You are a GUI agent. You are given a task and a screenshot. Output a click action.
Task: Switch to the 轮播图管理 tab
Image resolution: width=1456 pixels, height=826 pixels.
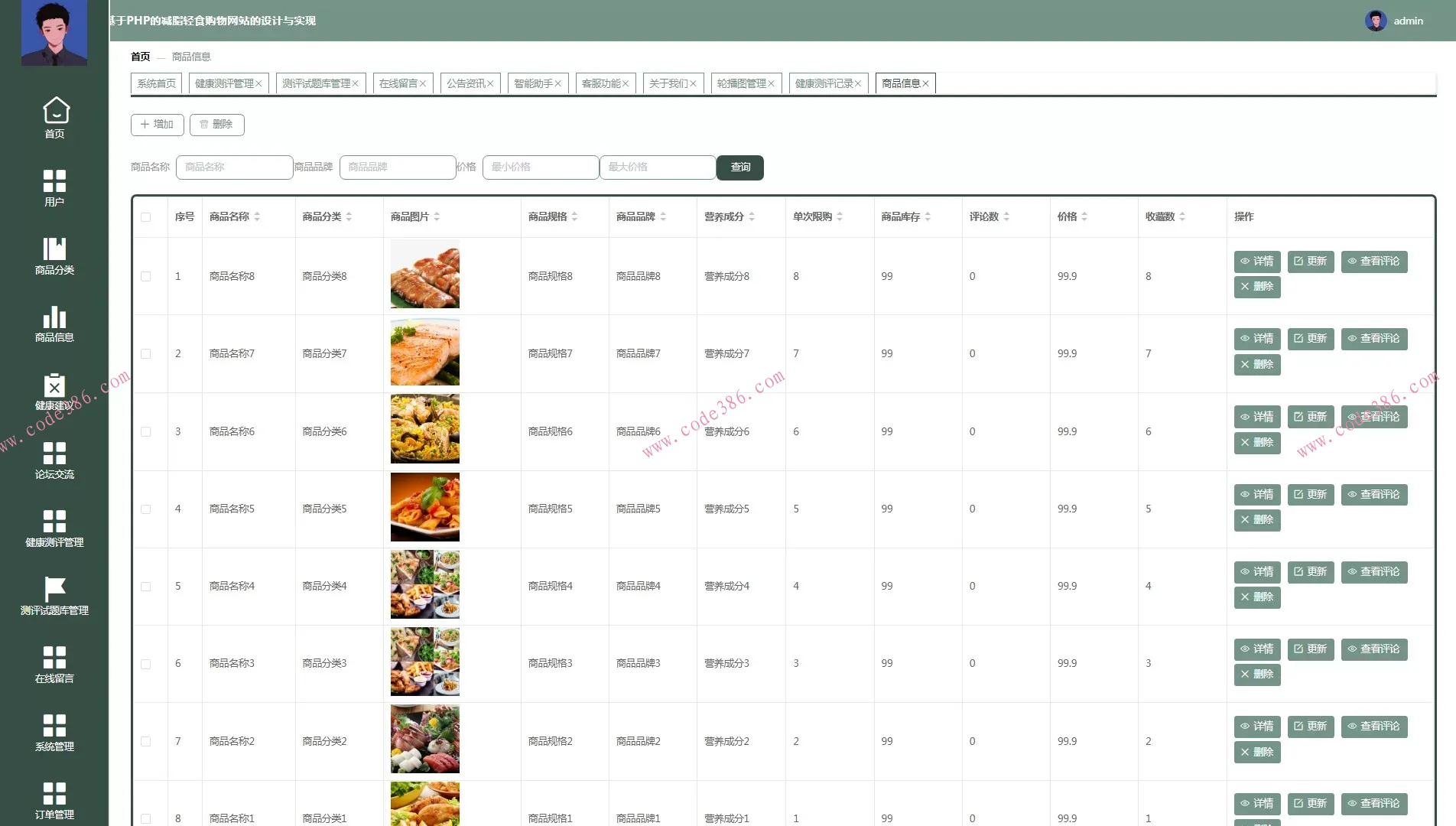pyautogui.click(x=741, y=83)
